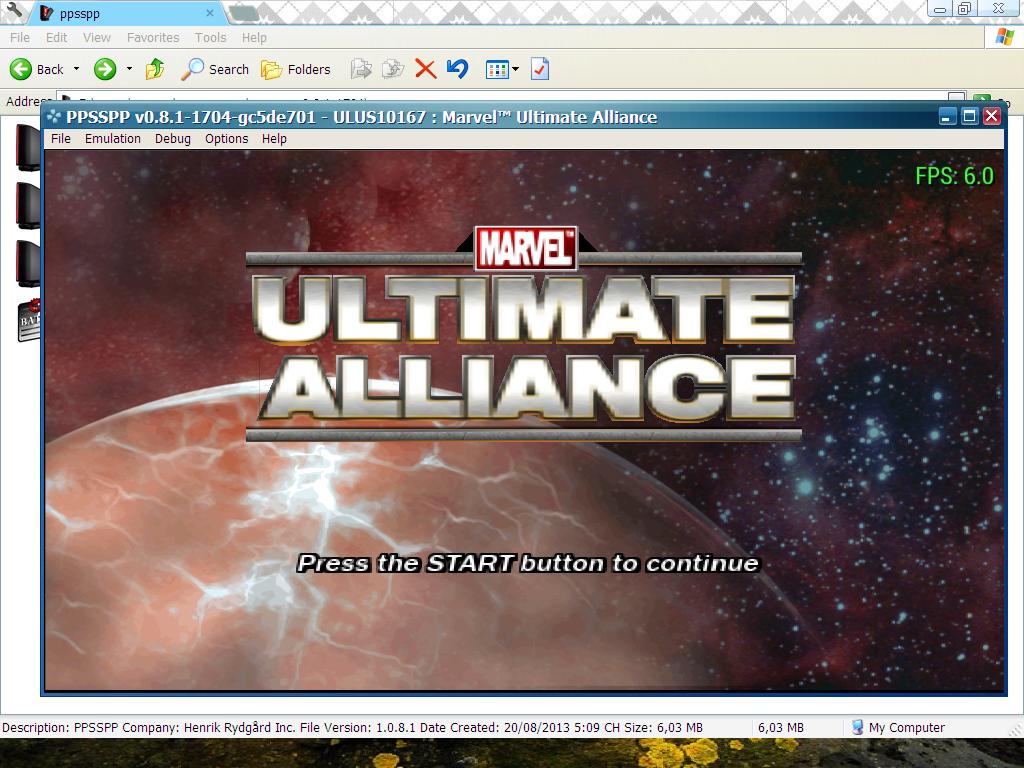The width and height of the screenshot is (1024, 768).
Task: Close the ppsspp tab
Action: point(210,14)
